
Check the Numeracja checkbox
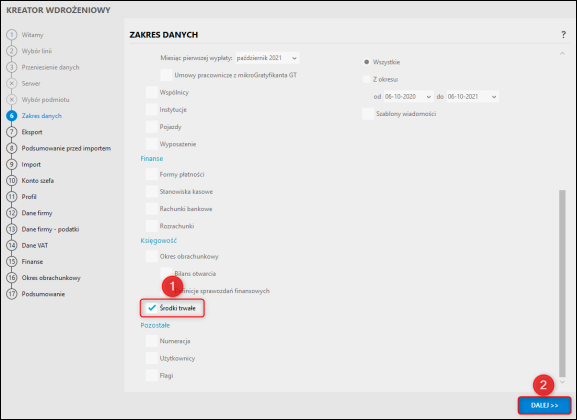tap(152, 341)
